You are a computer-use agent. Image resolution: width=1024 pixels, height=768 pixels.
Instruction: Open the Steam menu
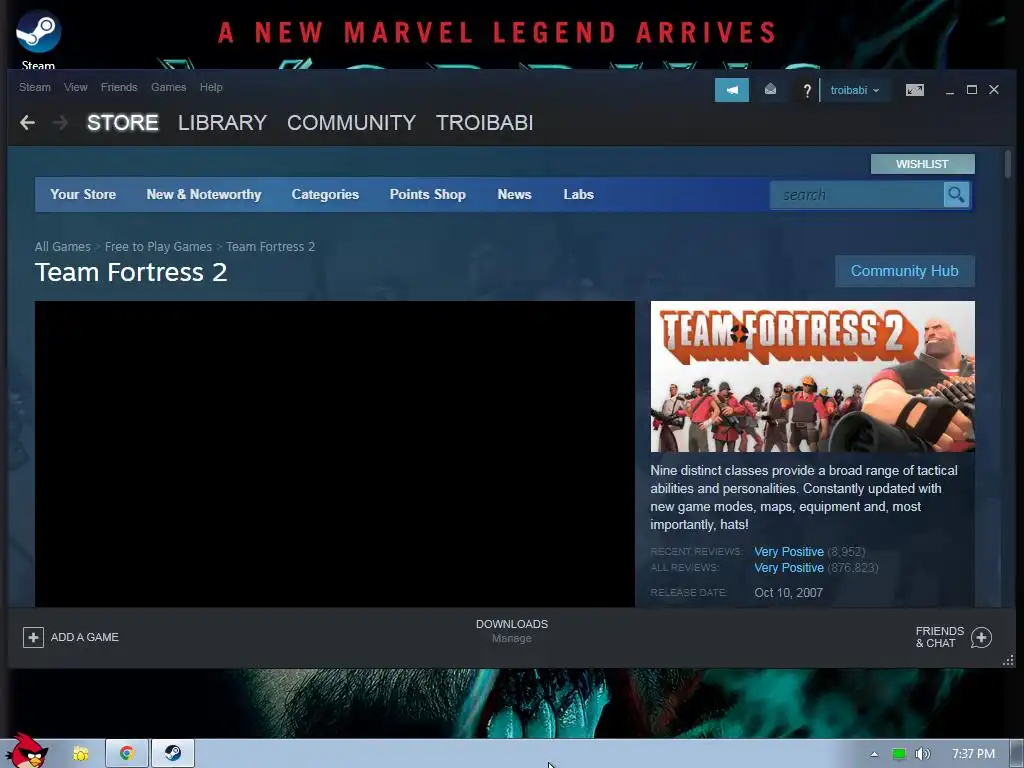click(x=35, y=87)
